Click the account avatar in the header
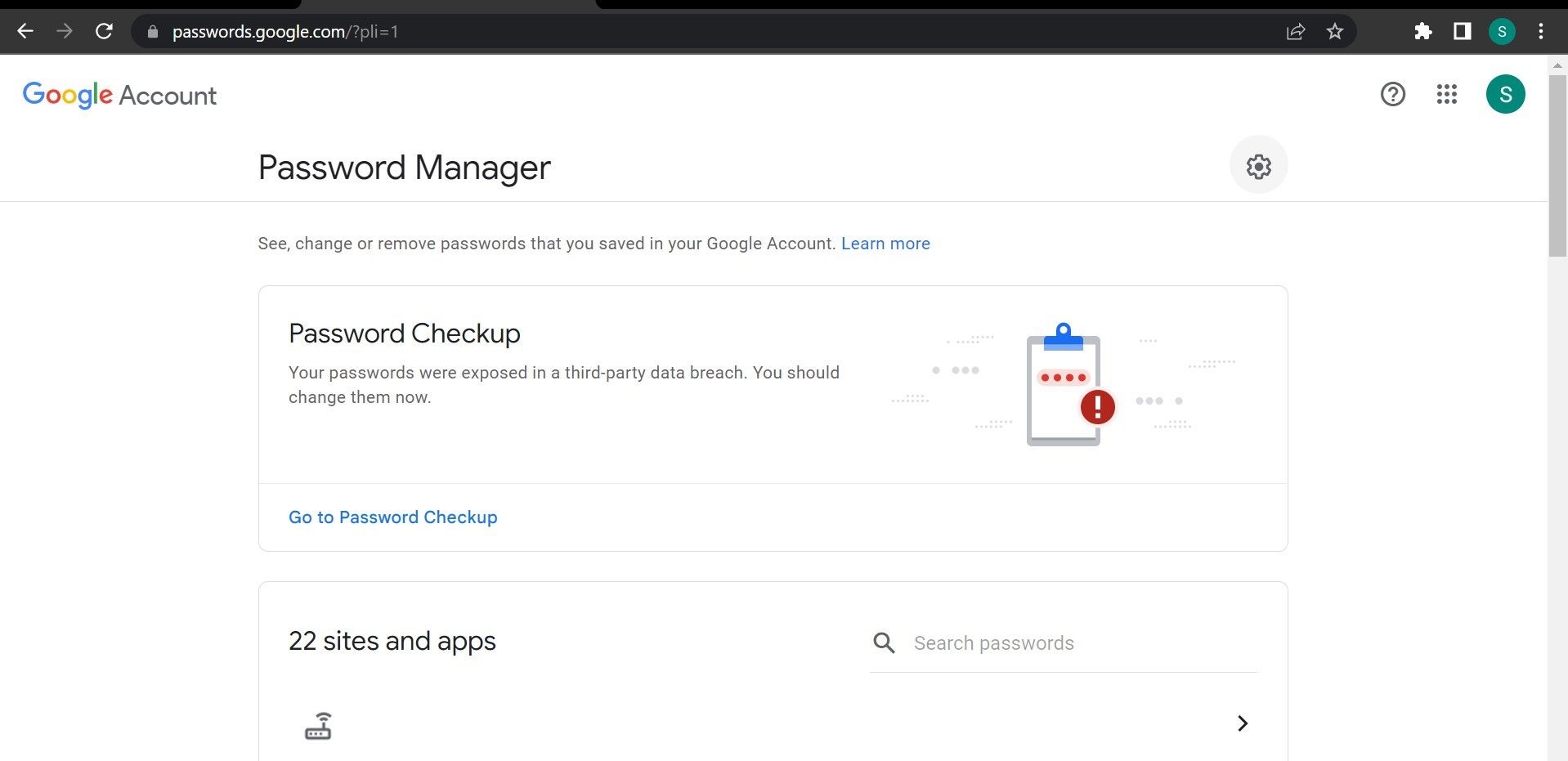Image resolution: width=1568 pixels, height=761 pixels. (x=1507, y=94)
